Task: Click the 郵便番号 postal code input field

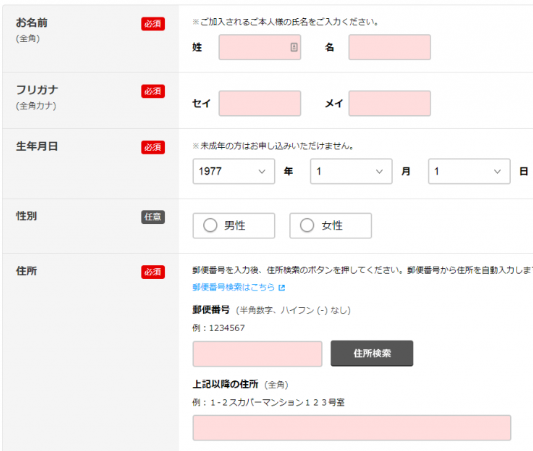Action: (257, 354)
